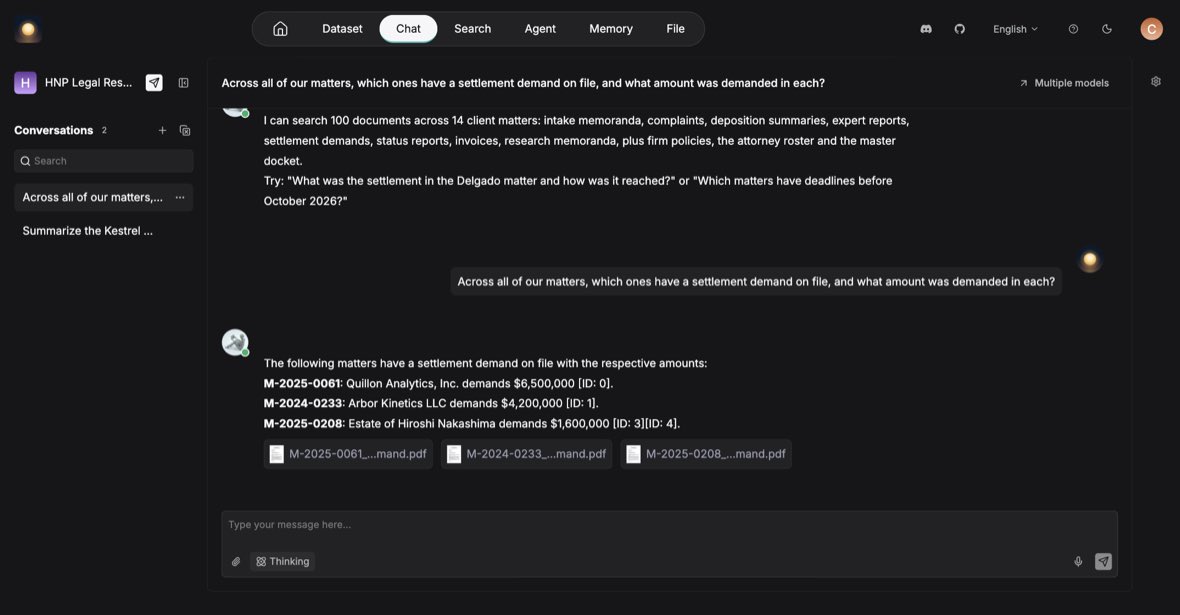This screenshot has width=1180, height=615.
Task: Select 'Summarize the Kestrel' conversation
Action: click(104, 231)
